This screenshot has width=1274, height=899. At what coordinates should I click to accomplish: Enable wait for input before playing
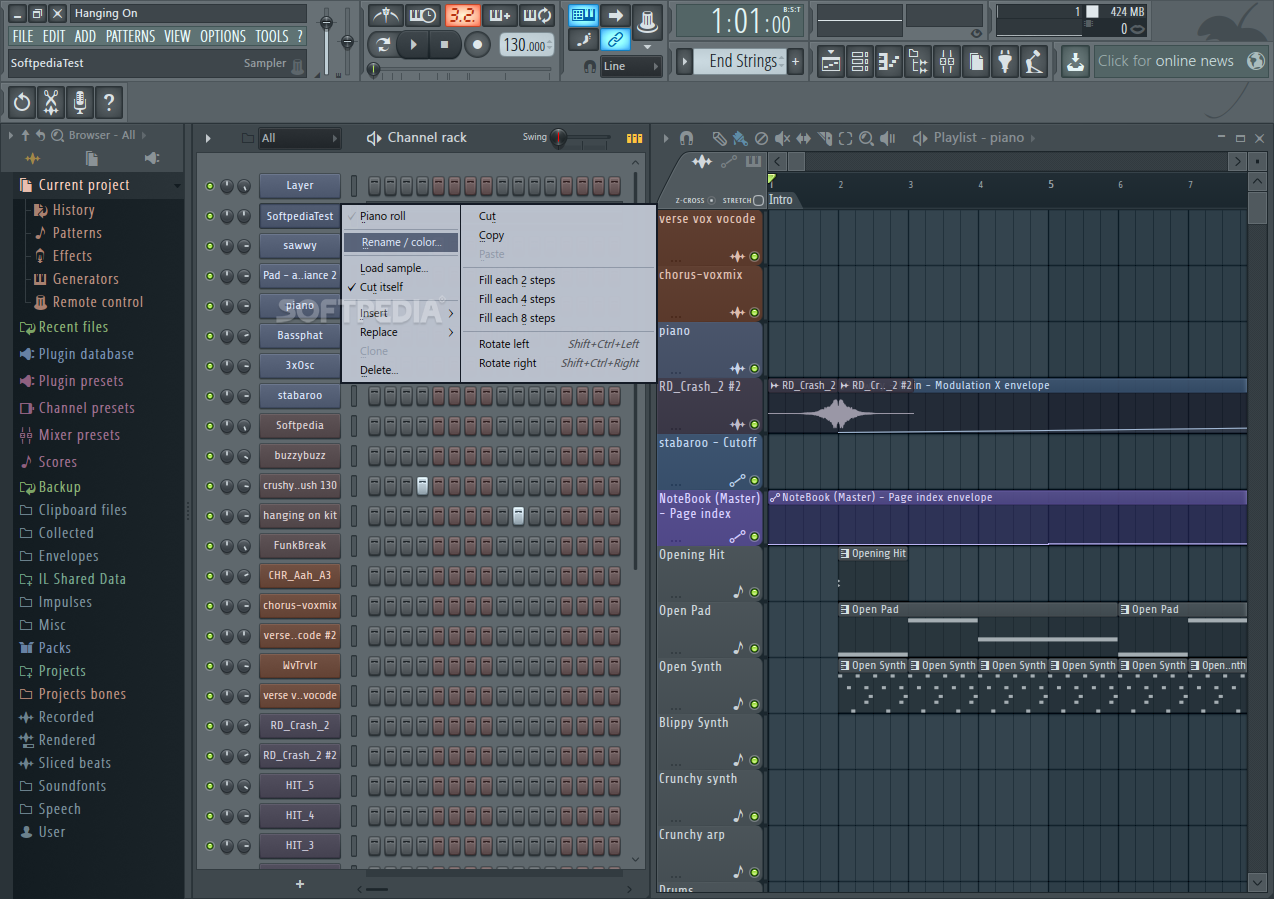click(x=423, y=16)
